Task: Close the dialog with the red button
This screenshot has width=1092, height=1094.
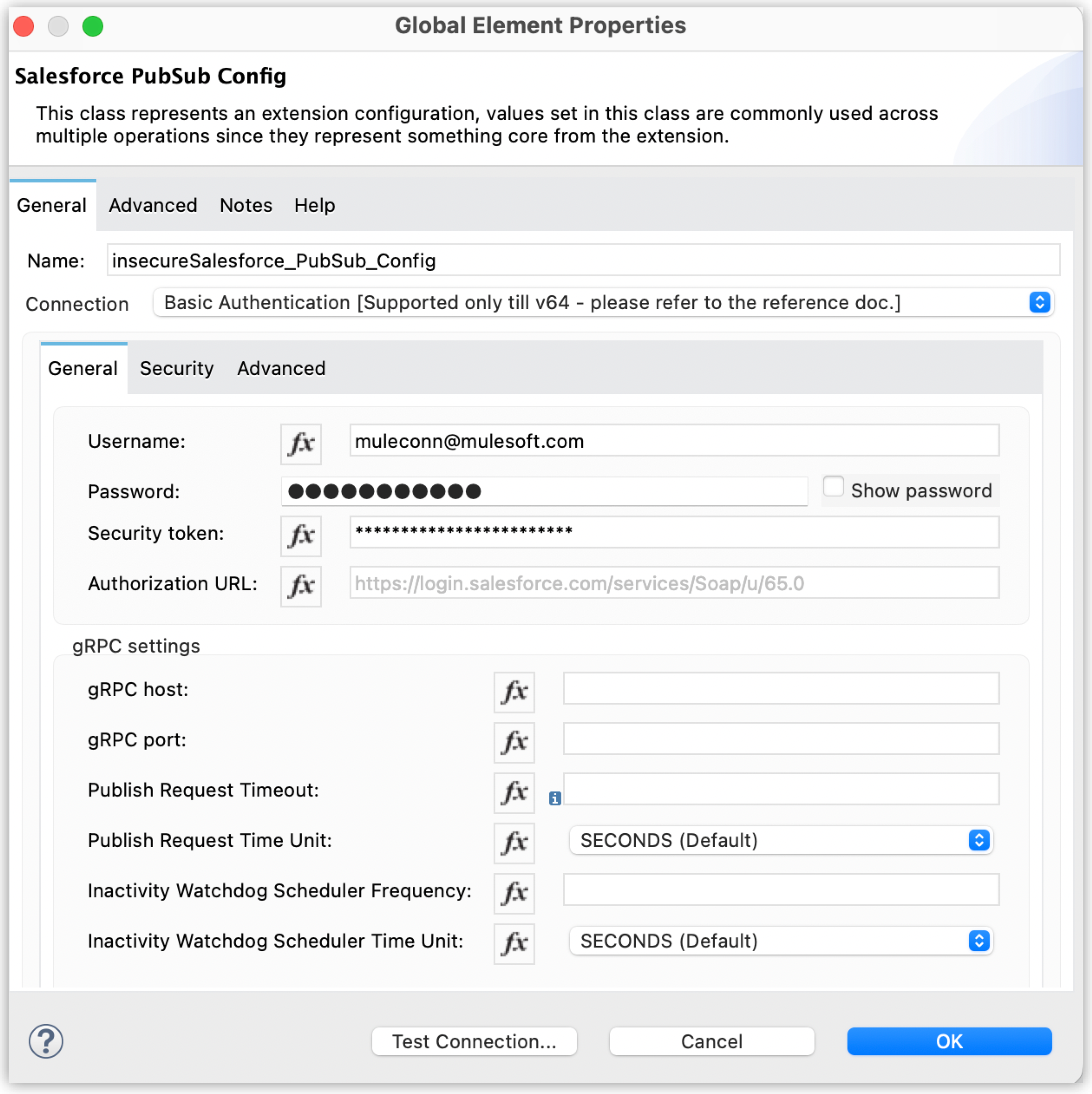Action: (24, 26)
